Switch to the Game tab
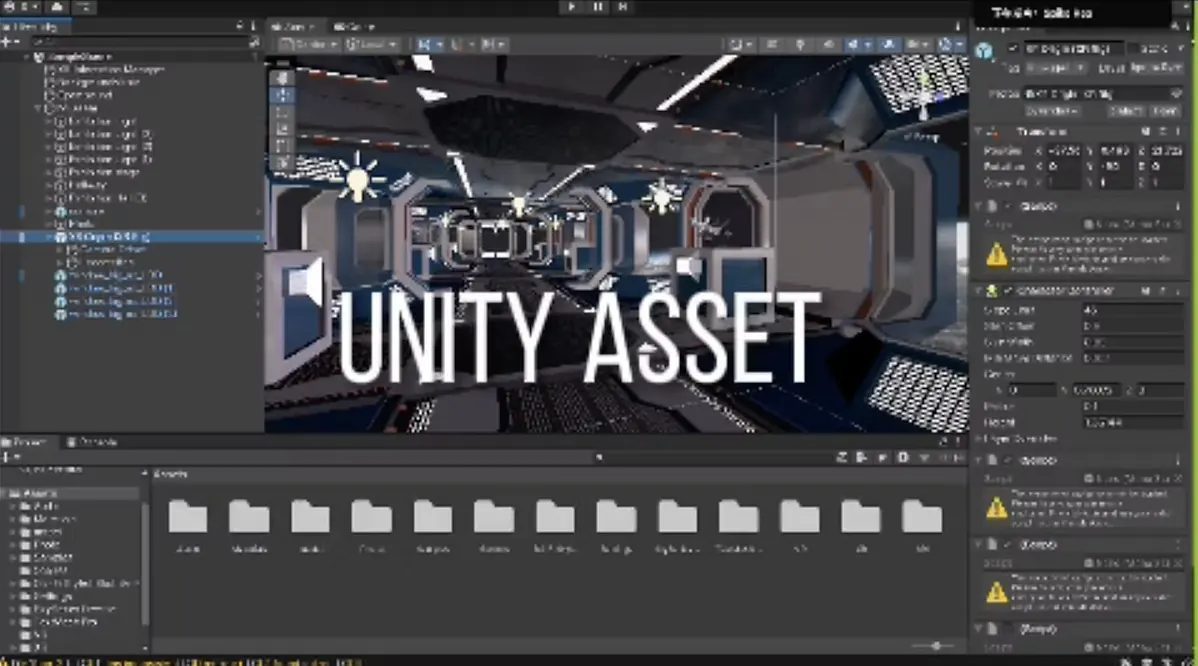Image resolution: width=1198 pixels, height=666 pixels. pyautogui.click(x=353, y=26)
